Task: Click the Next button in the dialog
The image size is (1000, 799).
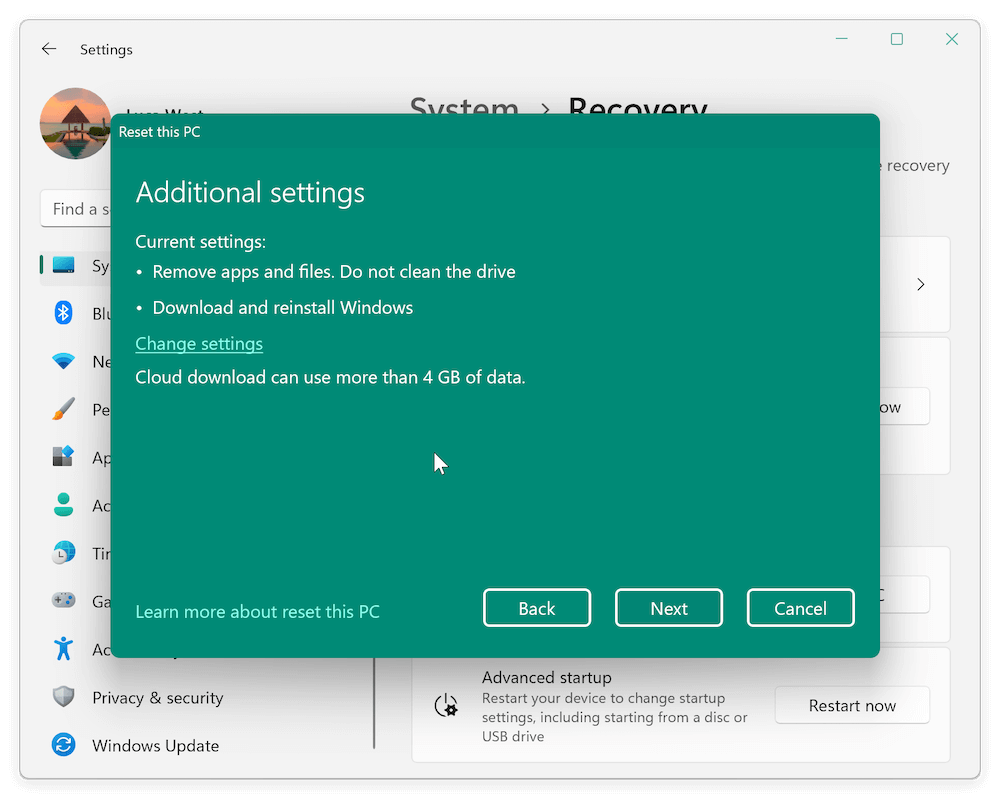Action: [x=668, y=607]
